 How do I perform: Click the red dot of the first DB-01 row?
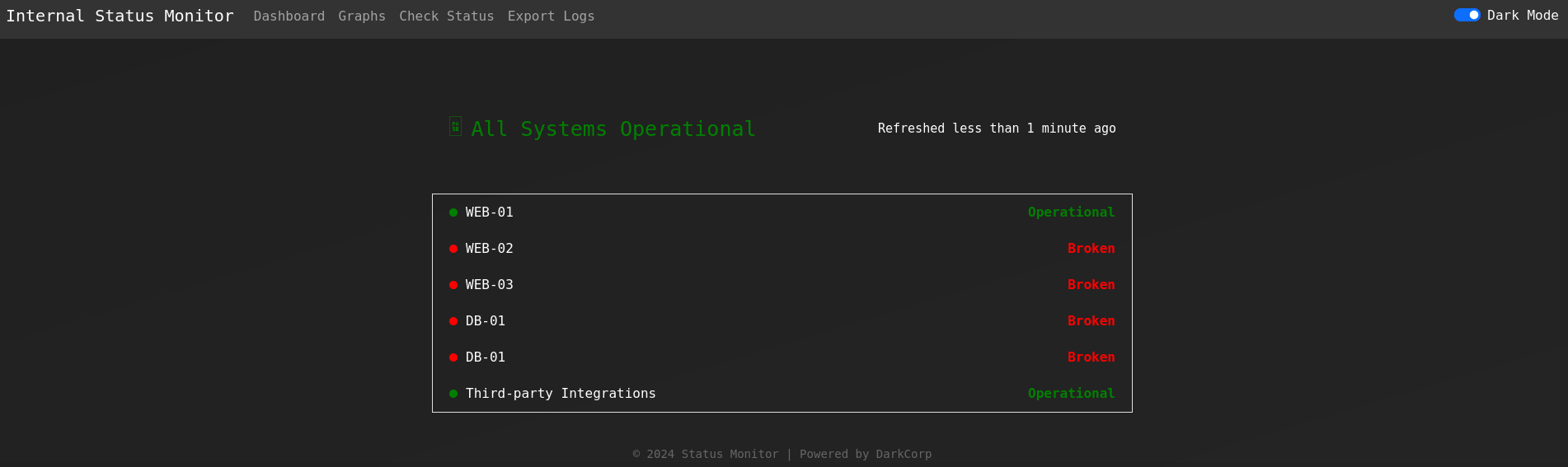[453, 321]
